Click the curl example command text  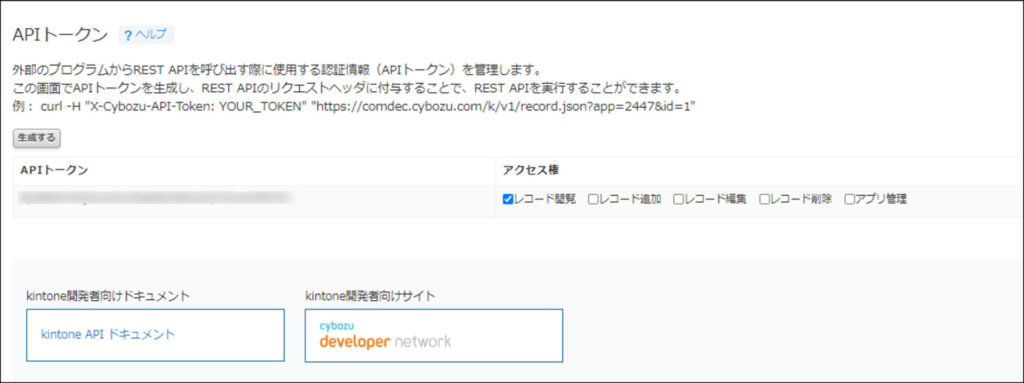click(368, 107)
